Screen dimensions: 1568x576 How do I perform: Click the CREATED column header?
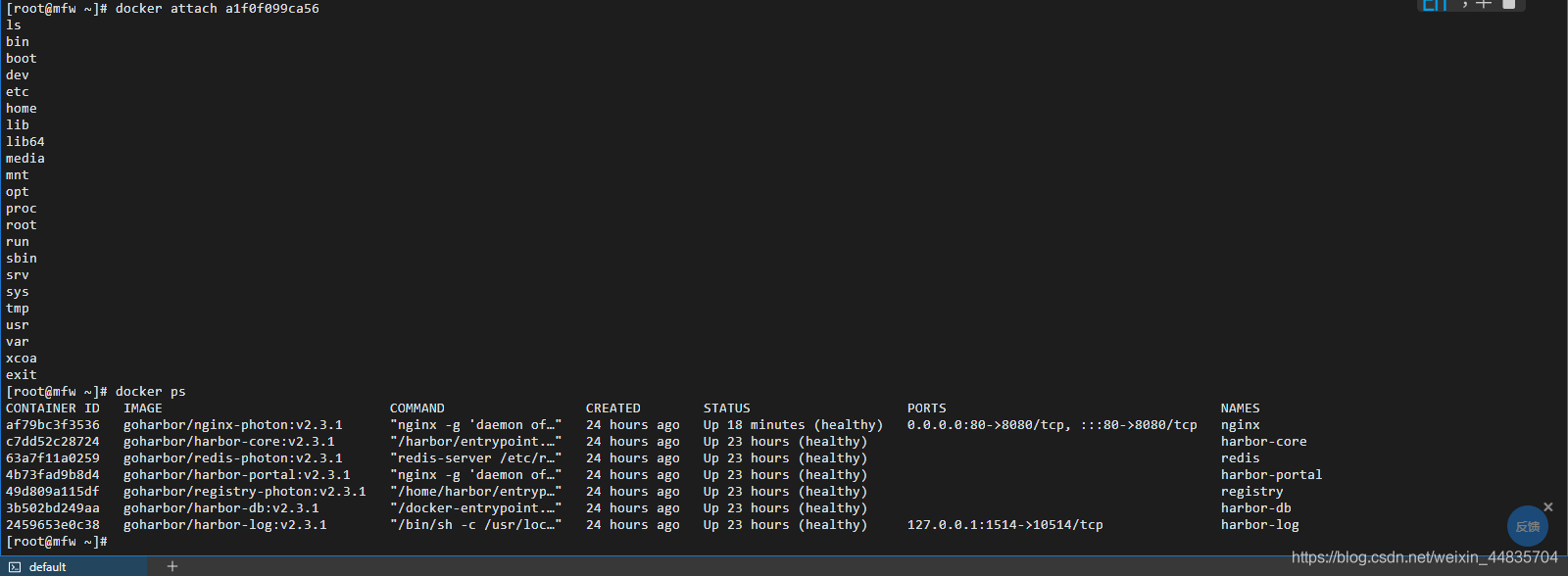tap(613, 408)
